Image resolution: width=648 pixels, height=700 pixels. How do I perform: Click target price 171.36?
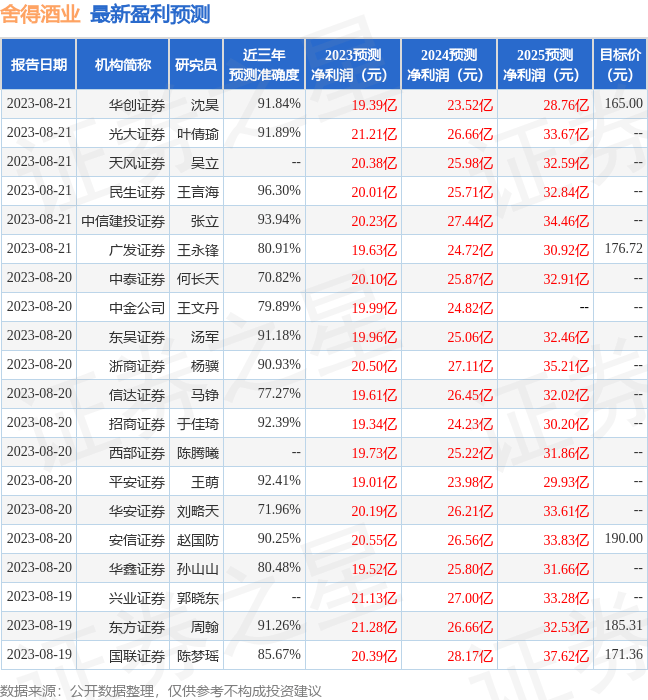pos(623,655)
